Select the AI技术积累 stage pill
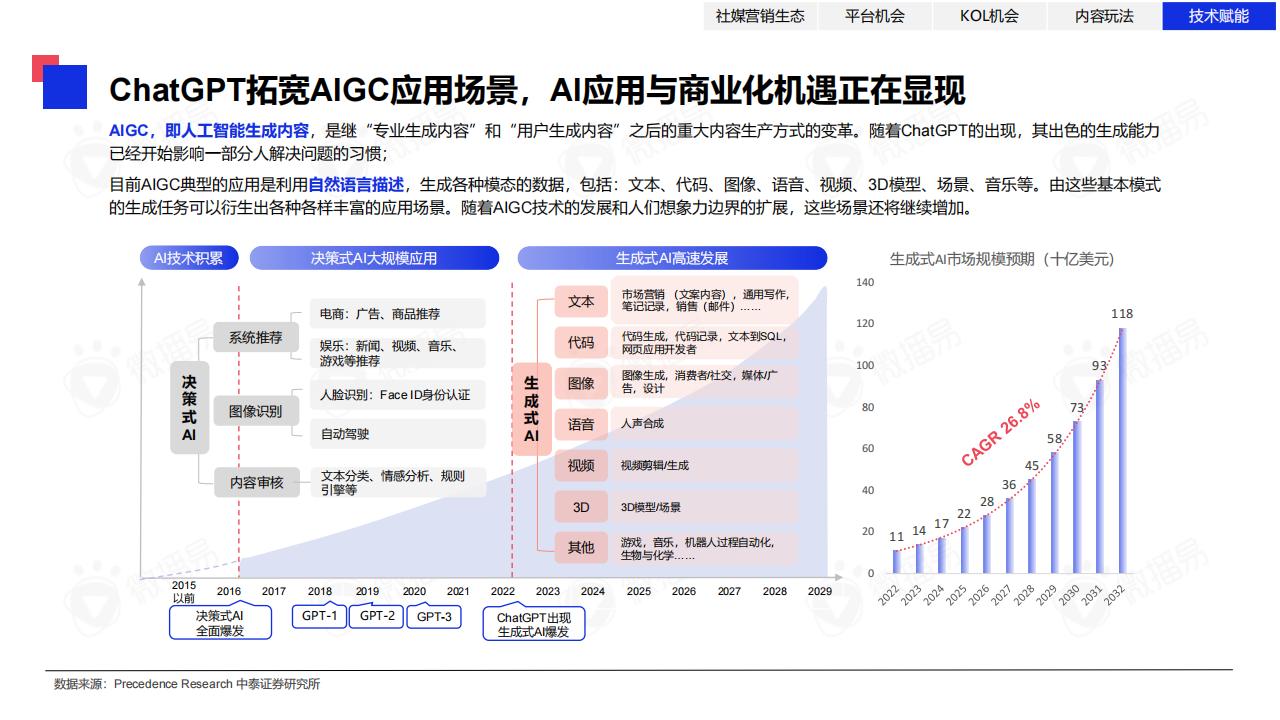This screenshot has width=1280, height=720. pyautogui.click(x=188, y=258)
